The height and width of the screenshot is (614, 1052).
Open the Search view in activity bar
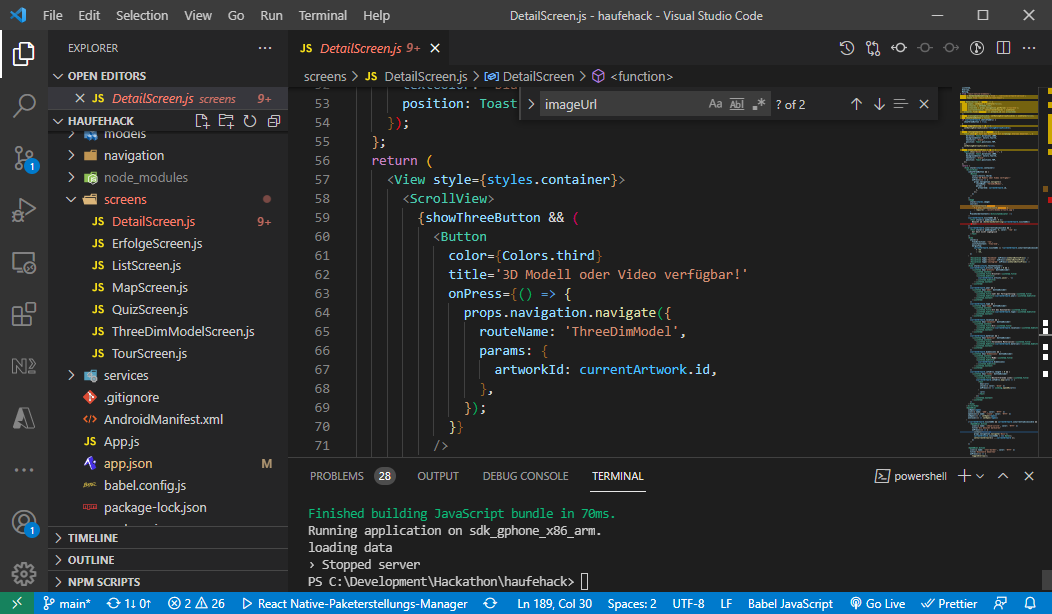[24, 106]
